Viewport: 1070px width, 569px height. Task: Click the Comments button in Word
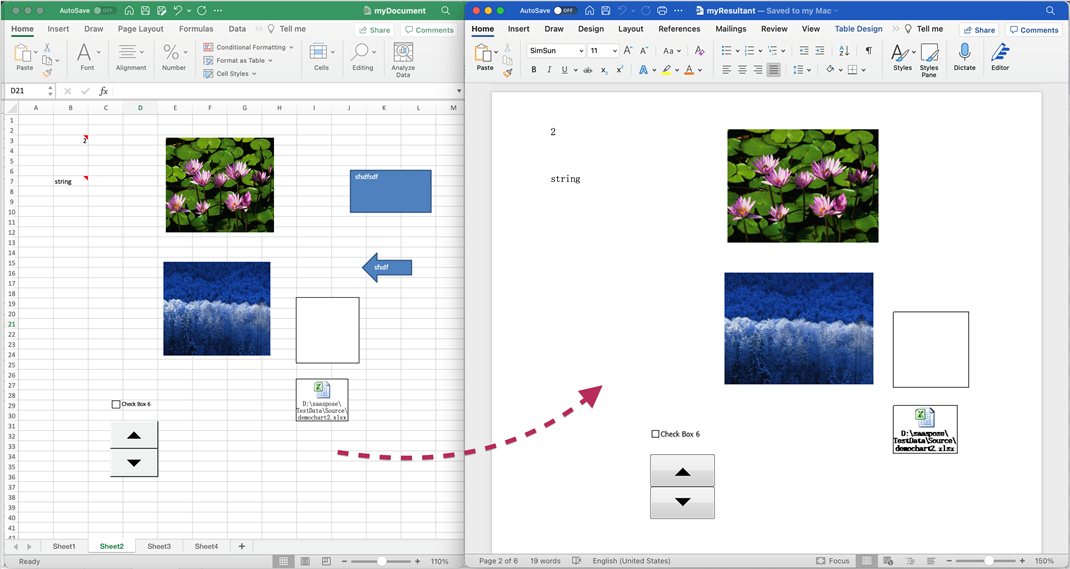coord(1034,30)
